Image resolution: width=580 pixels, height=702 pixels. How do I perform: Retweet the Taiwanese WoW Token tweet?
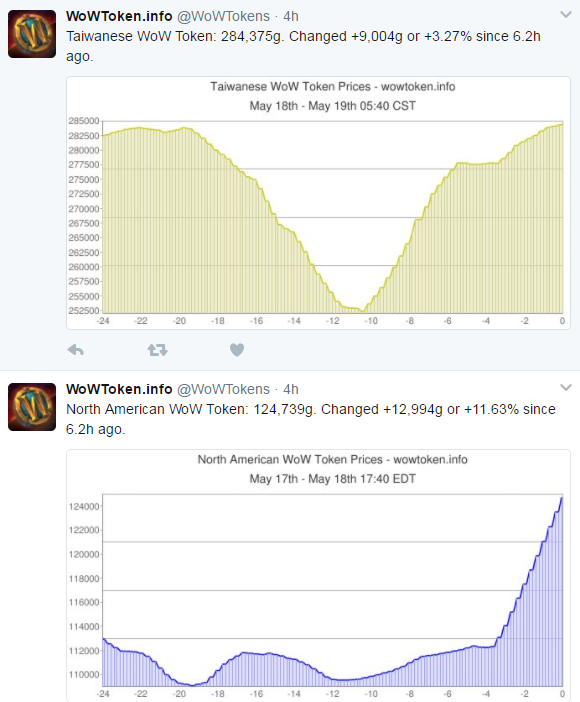(x=157, y=350)
